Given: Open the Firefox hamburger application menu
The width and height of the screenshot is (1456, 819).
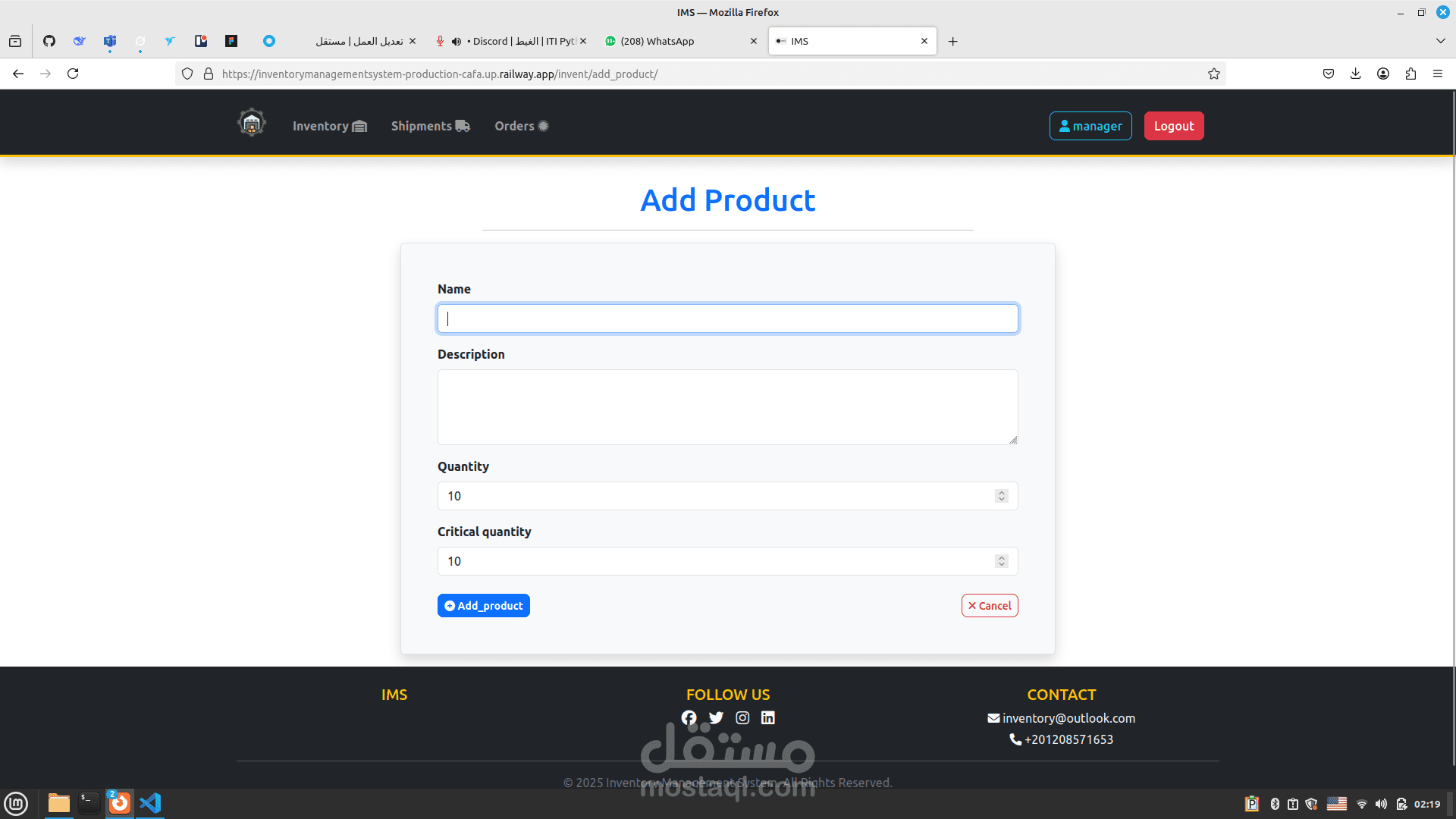Looking at the screenshot, I should click(x=1438, y=74).
